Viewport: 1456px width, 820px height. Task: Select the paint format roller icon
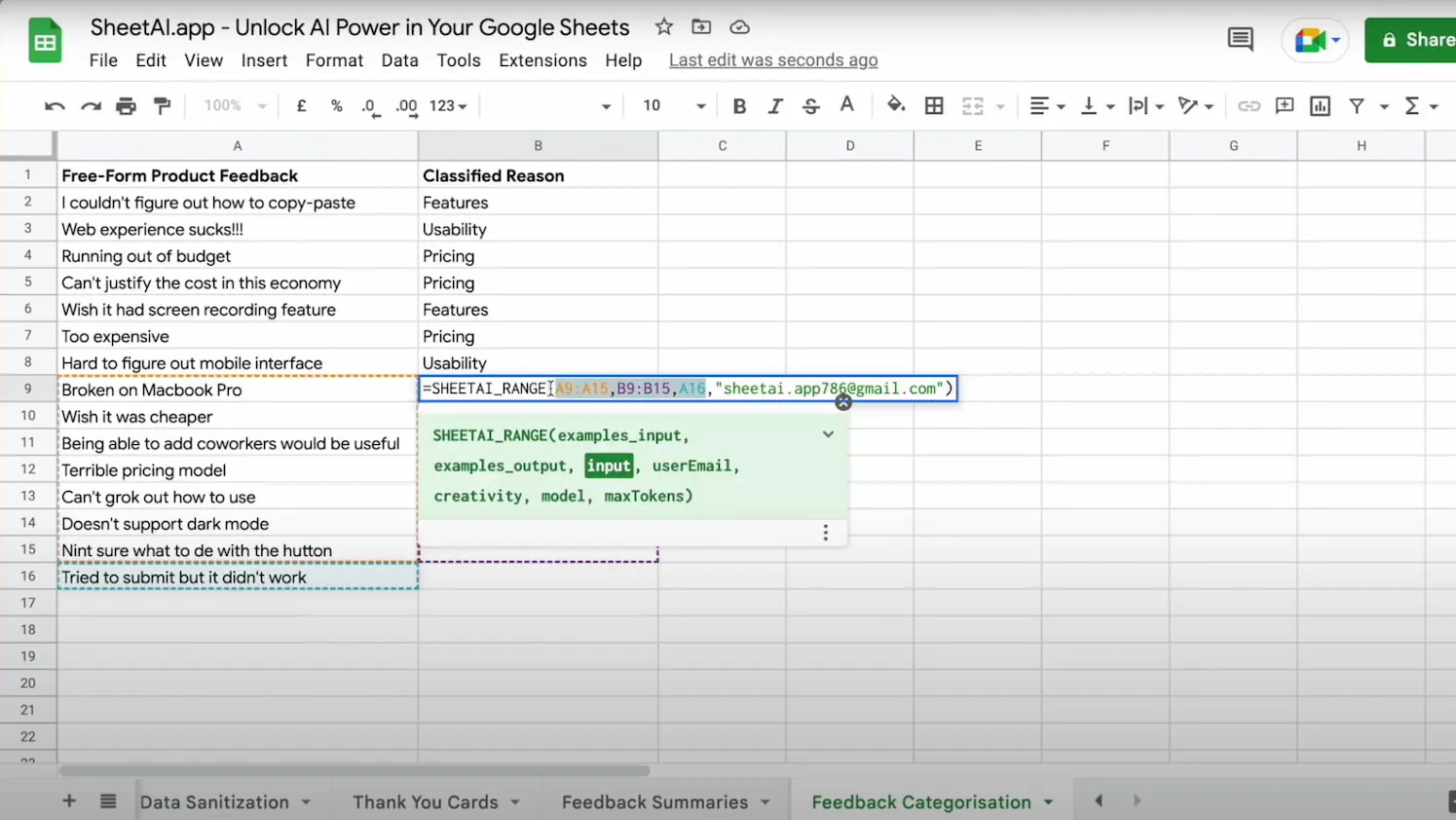click(x=163, y=106)
